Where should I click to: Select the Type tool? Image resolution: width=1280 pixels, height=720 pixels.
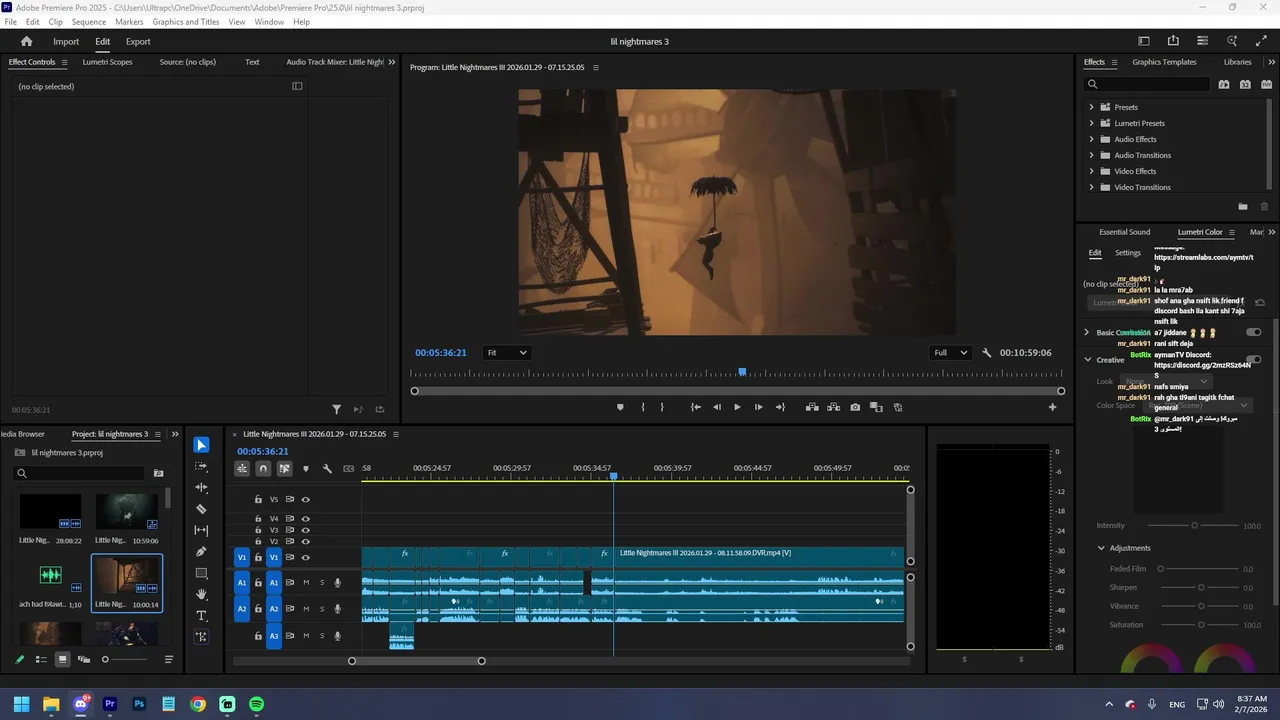click(201, 616)
